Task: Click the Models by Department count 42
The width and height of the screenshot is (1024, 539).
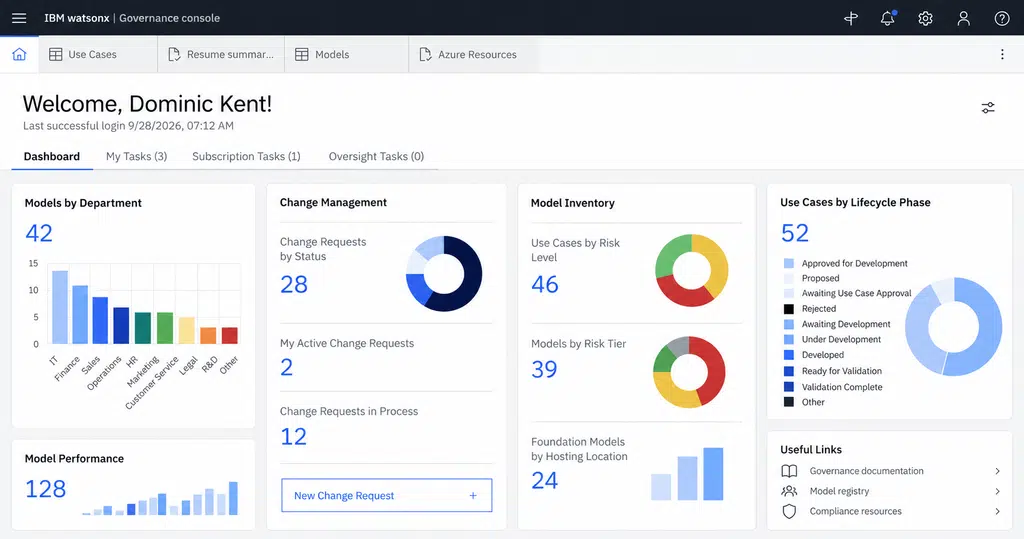Action: click(39, 233)
